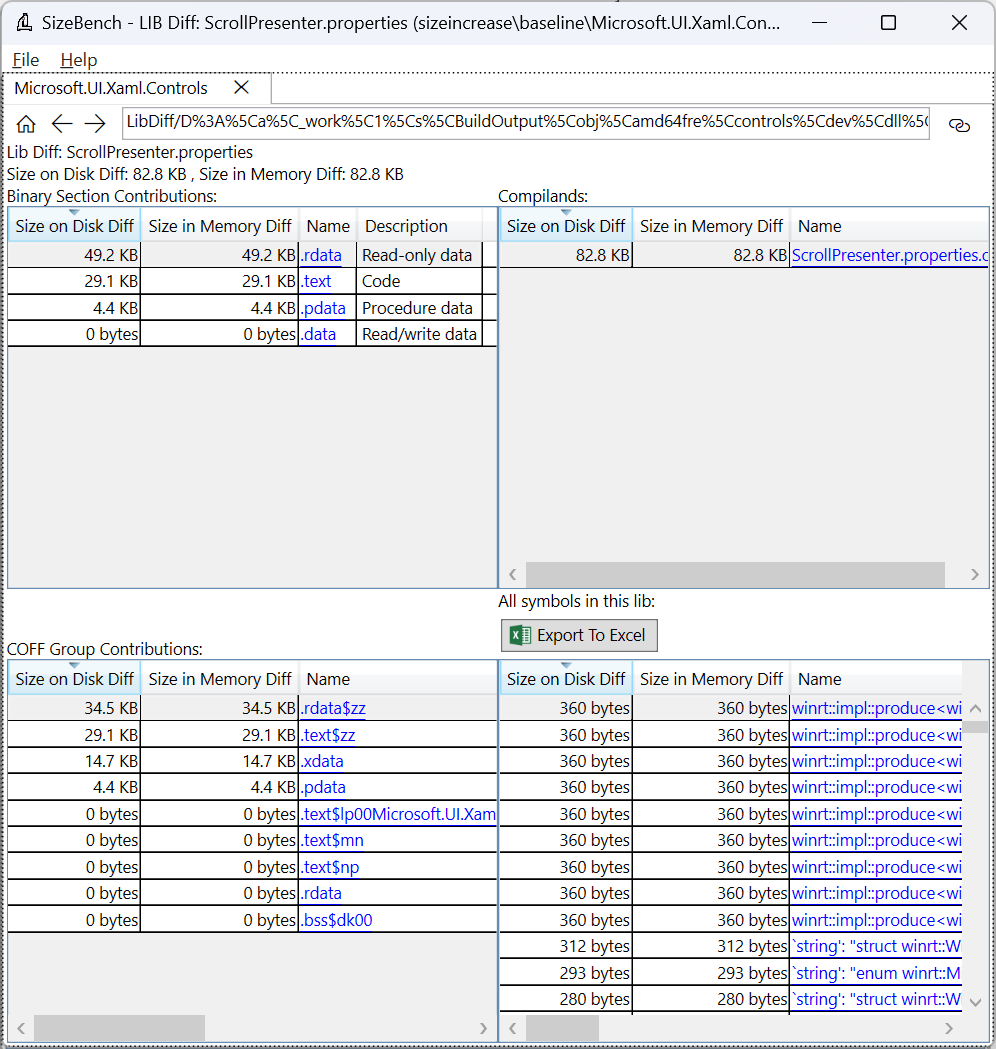Navigate forward with the right arrow
The width and height of the screenshot is (996, 1049).
coord(95,124)
